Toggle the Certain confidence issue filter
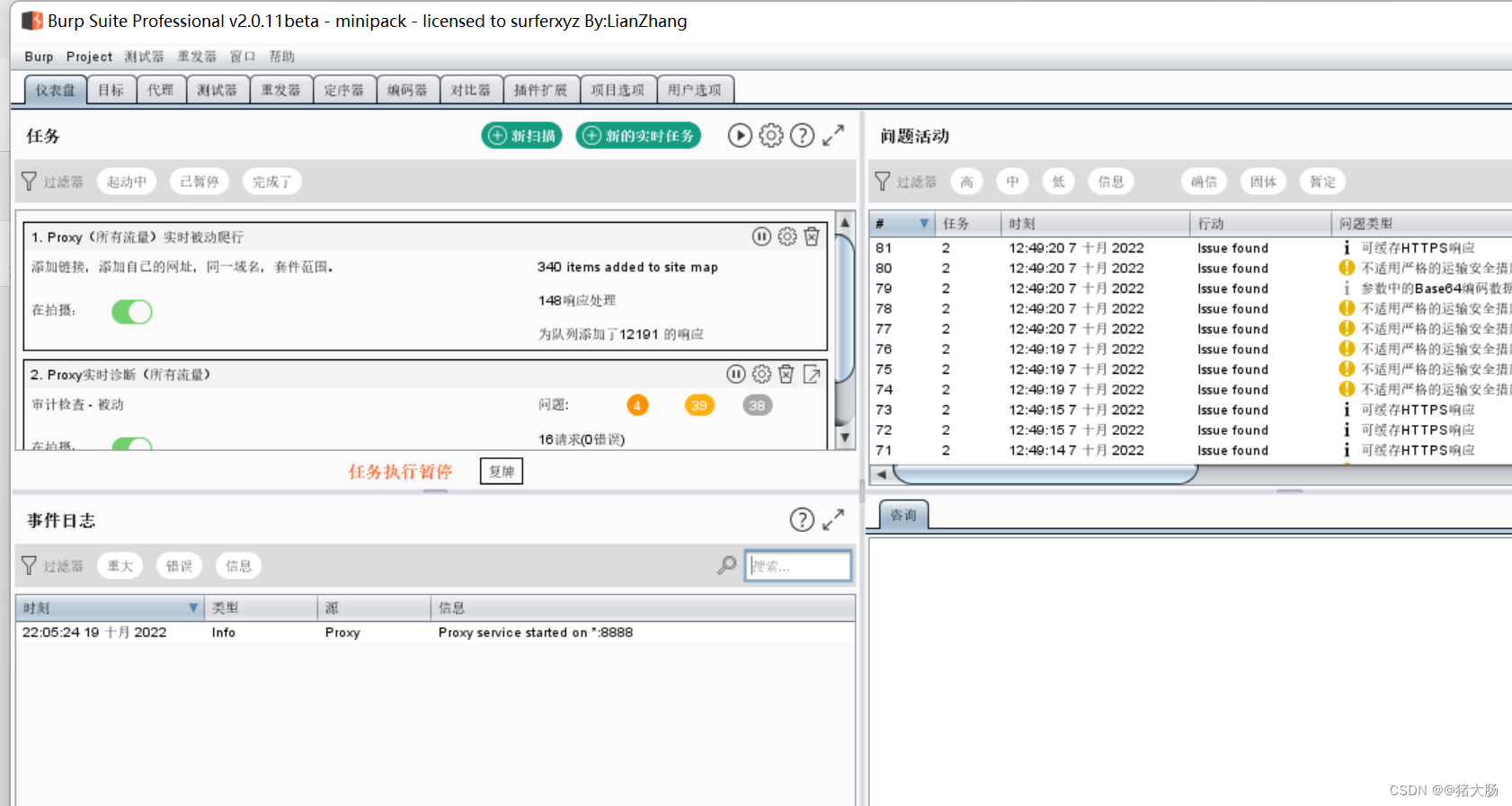This screenshot has height=806, width=1512. click(x=1205, y=182)
